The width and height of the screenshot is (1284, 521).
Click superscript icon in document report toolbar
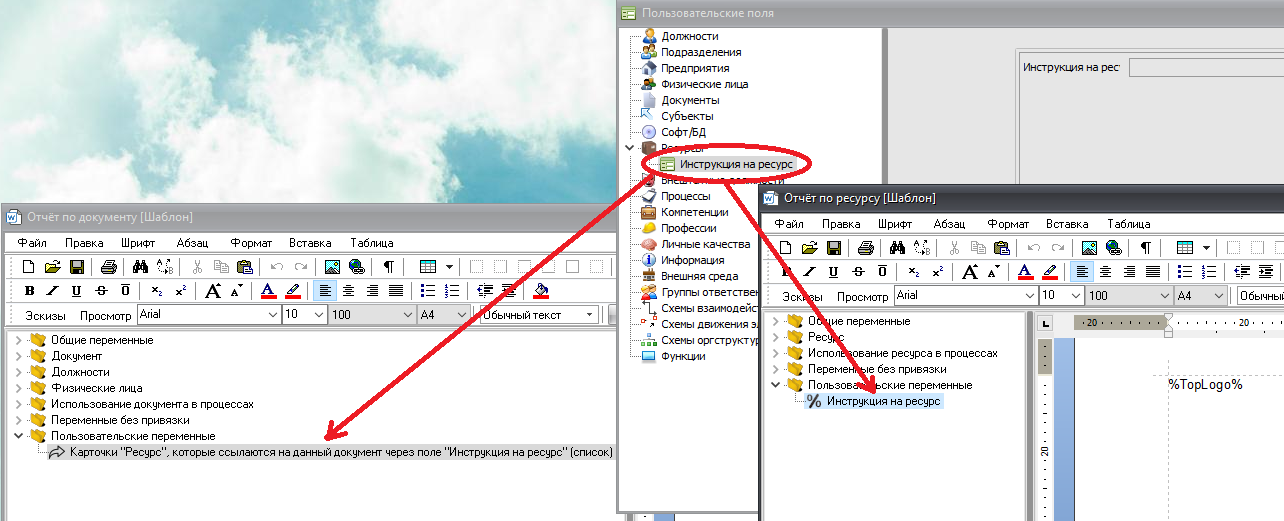pyautogui.click(x=180, y=291)
